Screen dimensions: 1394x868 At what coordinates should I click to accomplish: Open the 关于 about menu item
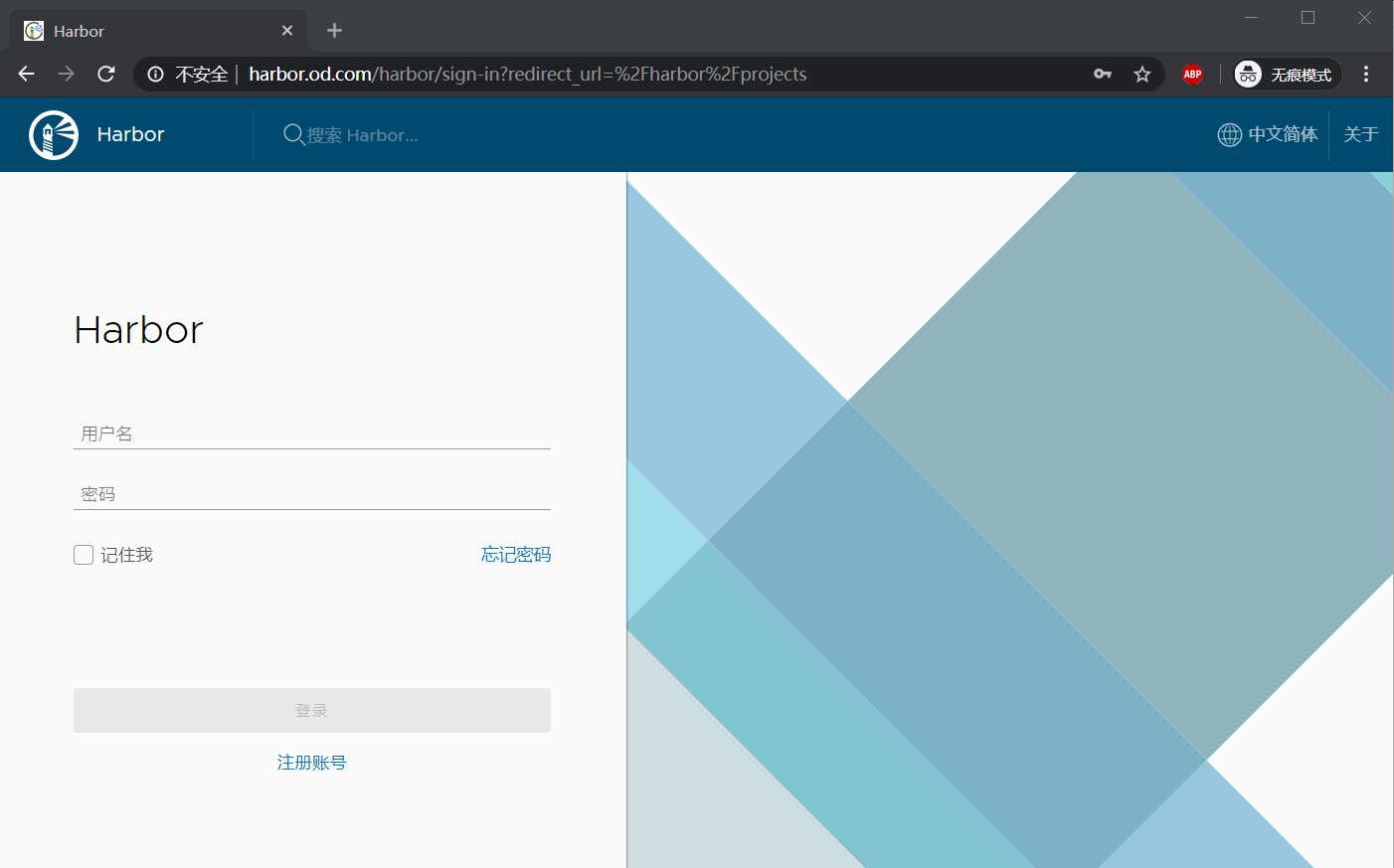(x=1361, y=134)
